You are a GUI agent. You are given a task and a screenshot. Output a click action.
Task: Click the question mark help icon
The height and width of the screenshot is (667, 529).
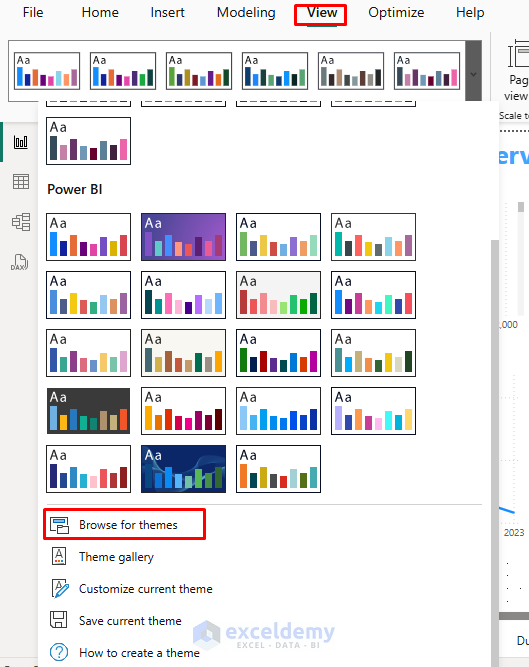(59, 652)
